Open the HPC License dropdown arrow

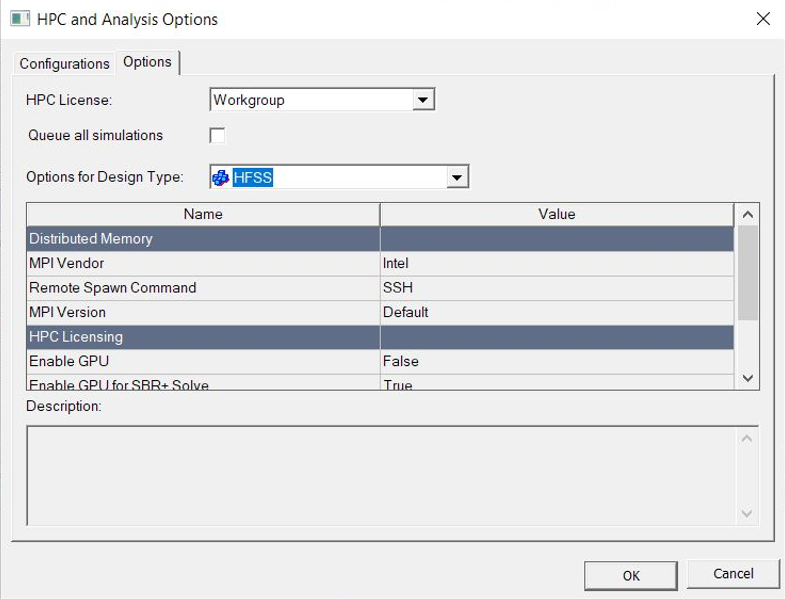point(423,100)
